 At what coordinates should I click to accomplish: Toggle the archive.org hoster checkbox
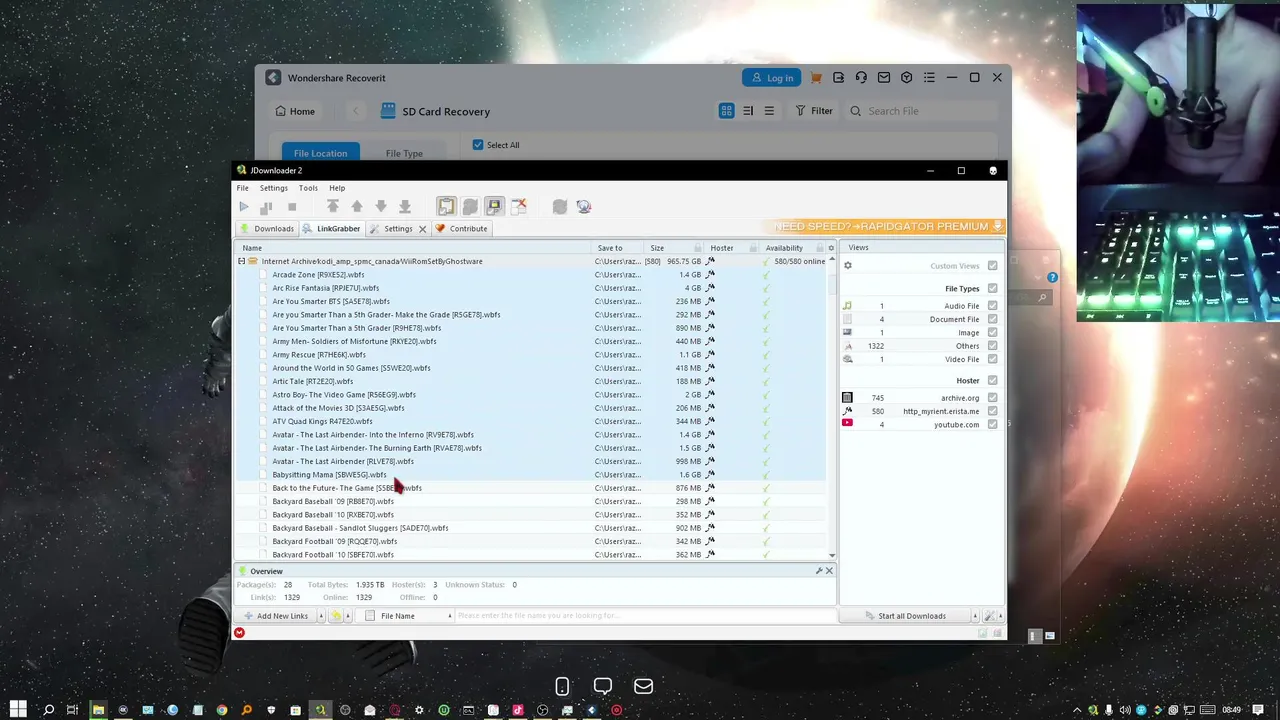click(x=992, y=398)
